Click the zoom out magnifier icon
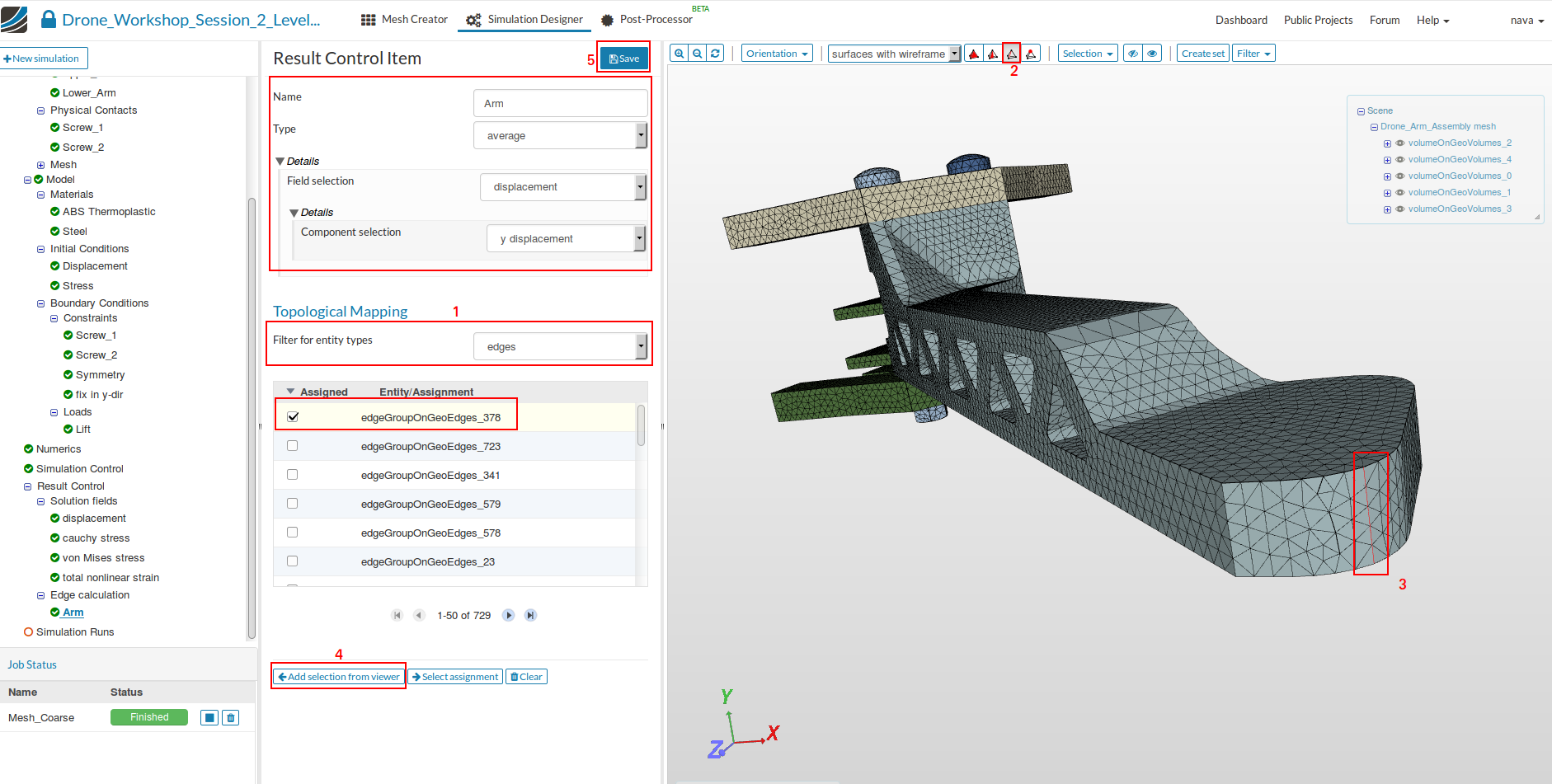1552x784 pixels. coord(698,54)
